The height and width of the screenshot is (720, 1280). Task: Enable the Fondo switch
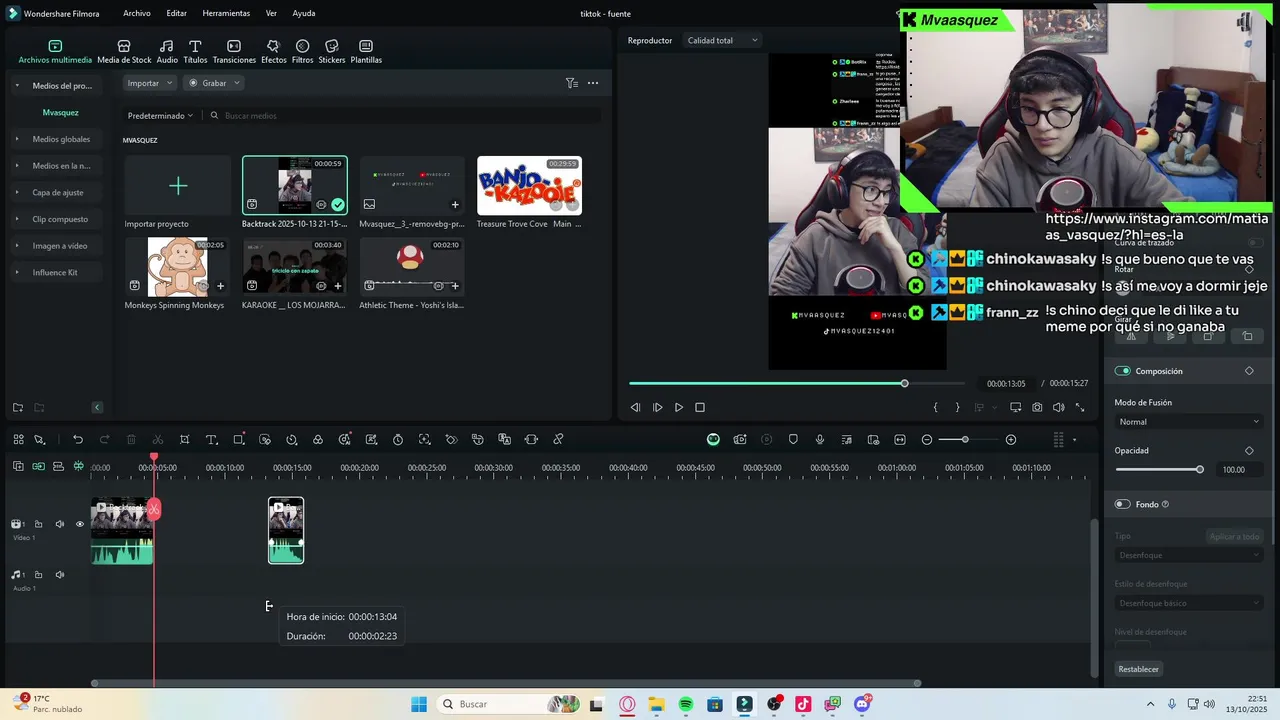coord(1122,504)
